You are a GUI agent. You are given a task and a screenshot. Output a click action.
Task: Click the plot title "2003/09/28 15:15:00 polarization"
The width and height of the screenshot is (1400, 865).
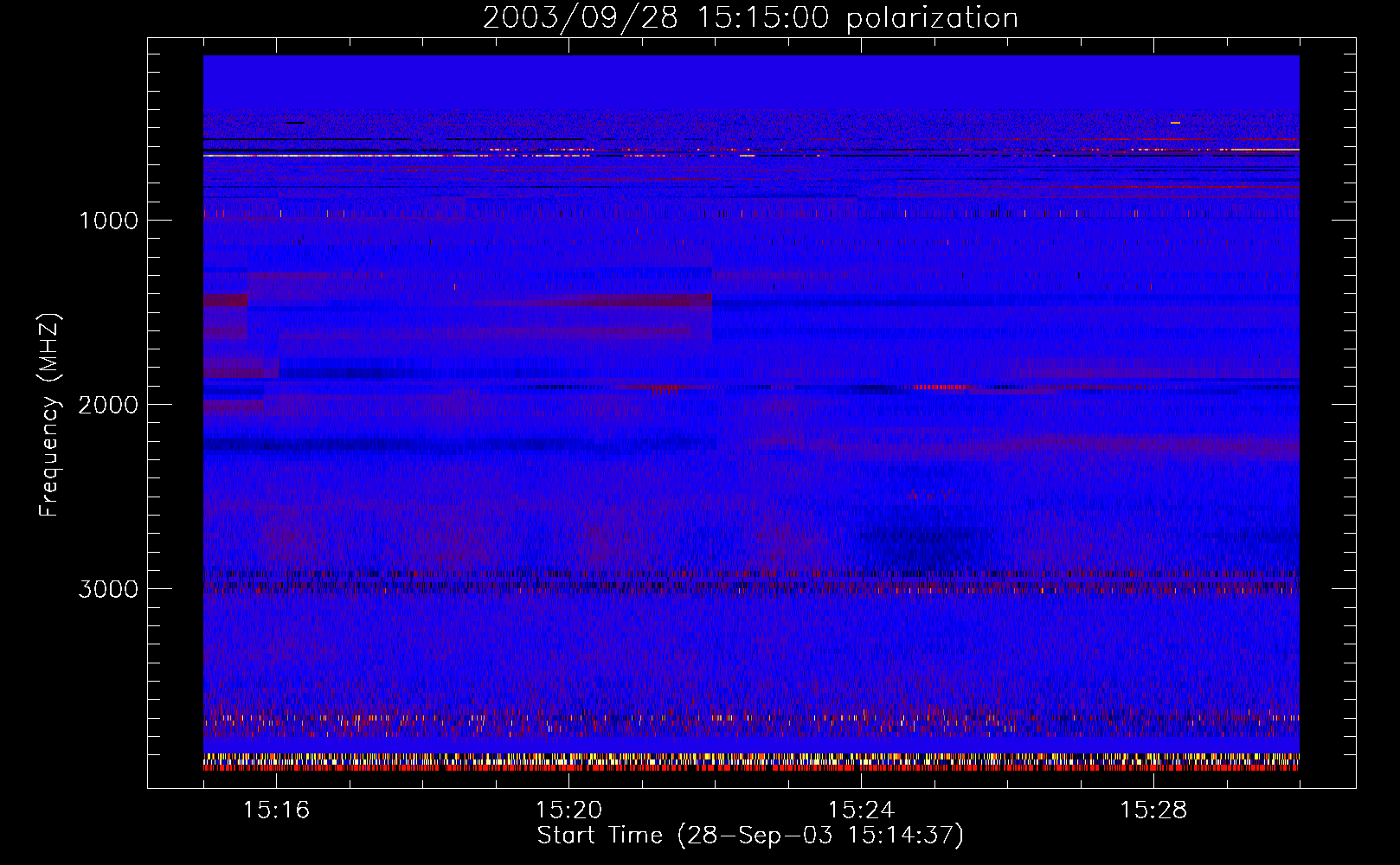750,18
